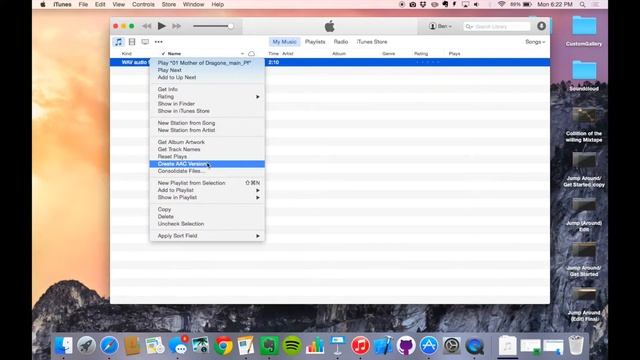The image size is (640, 360).
Task: Sort by the Name column header
Action: (174, 53)
